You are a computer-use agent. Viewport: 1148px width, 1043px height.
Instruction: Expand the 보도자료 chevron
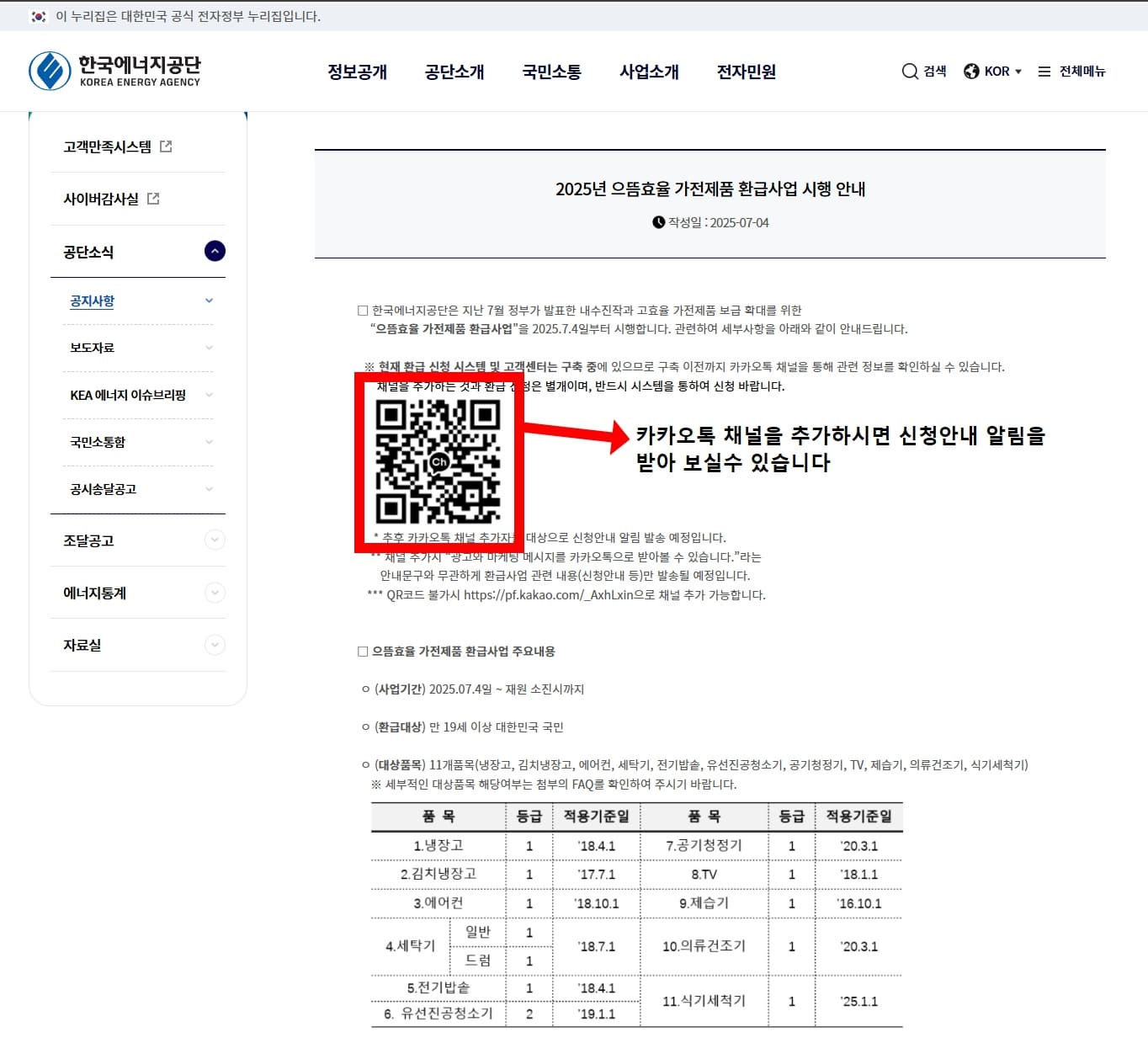209,348
